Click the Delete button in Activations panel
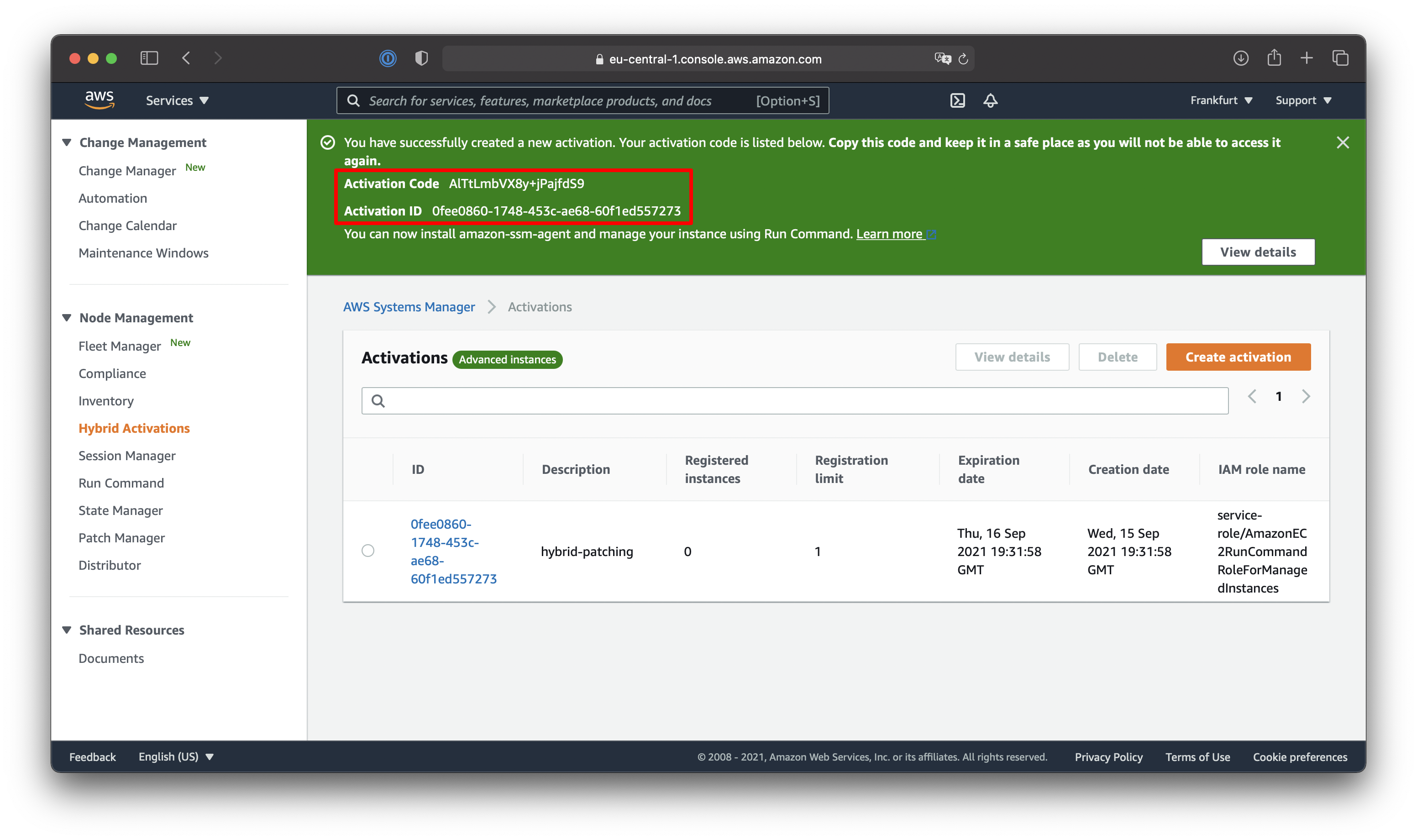 (1117, 357)
